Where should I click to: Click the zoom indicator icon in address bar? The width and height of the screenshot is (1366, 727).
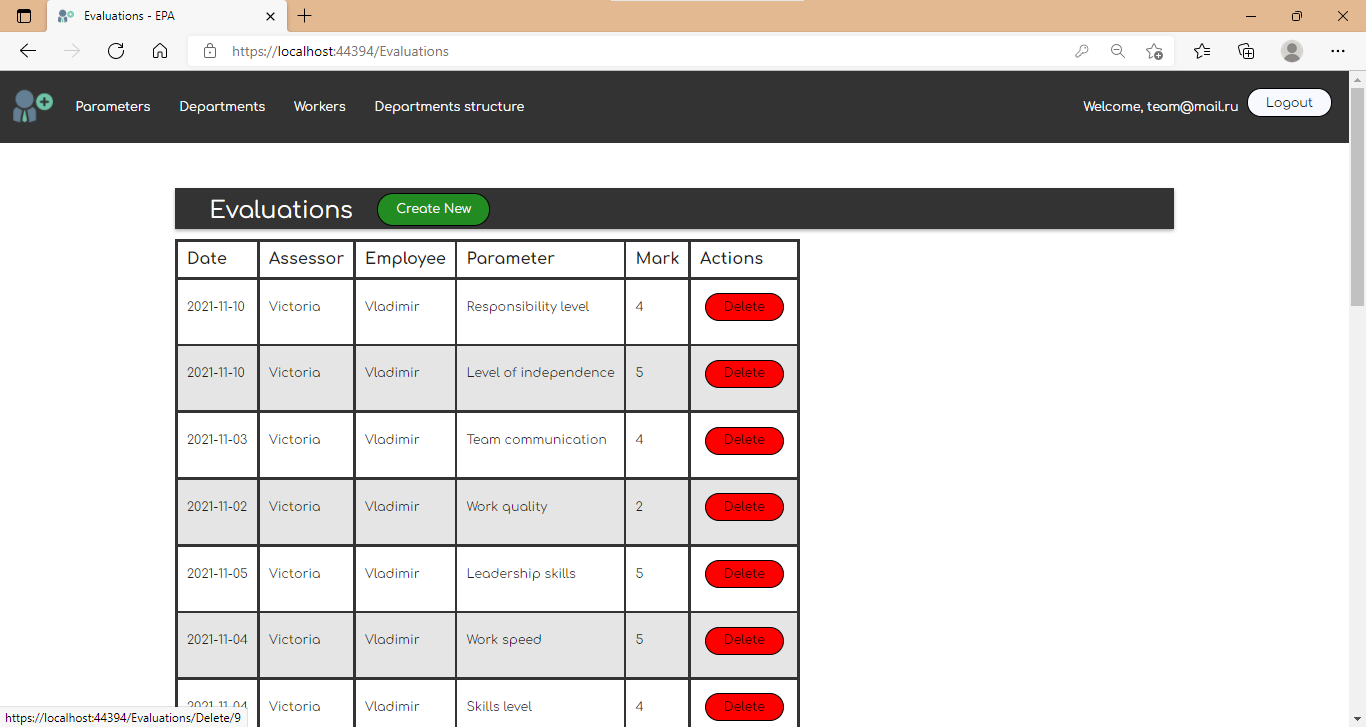click(x=1118, y=51)
